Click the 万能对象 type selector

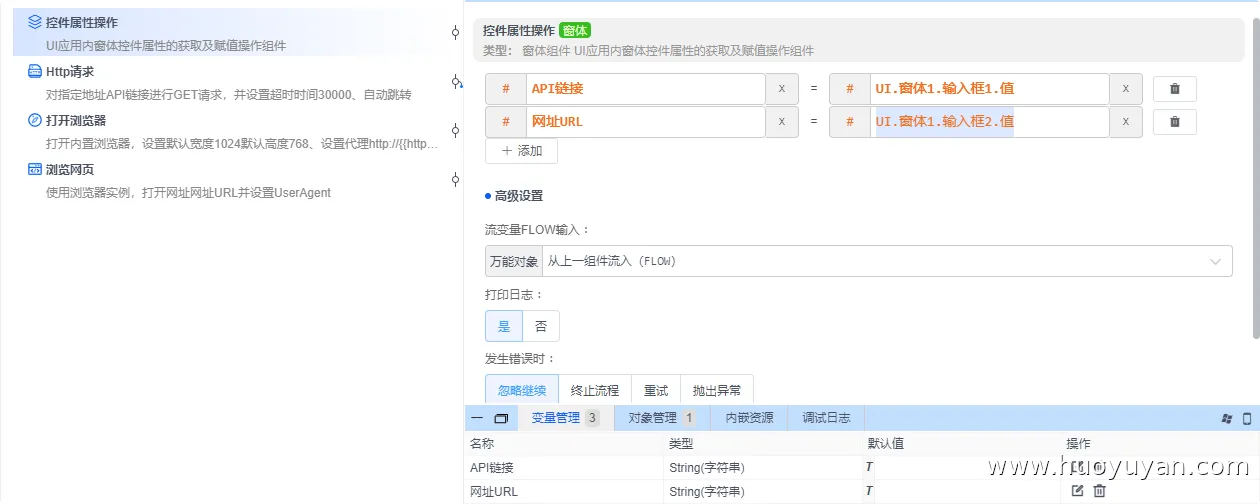[x=514, y=261]
